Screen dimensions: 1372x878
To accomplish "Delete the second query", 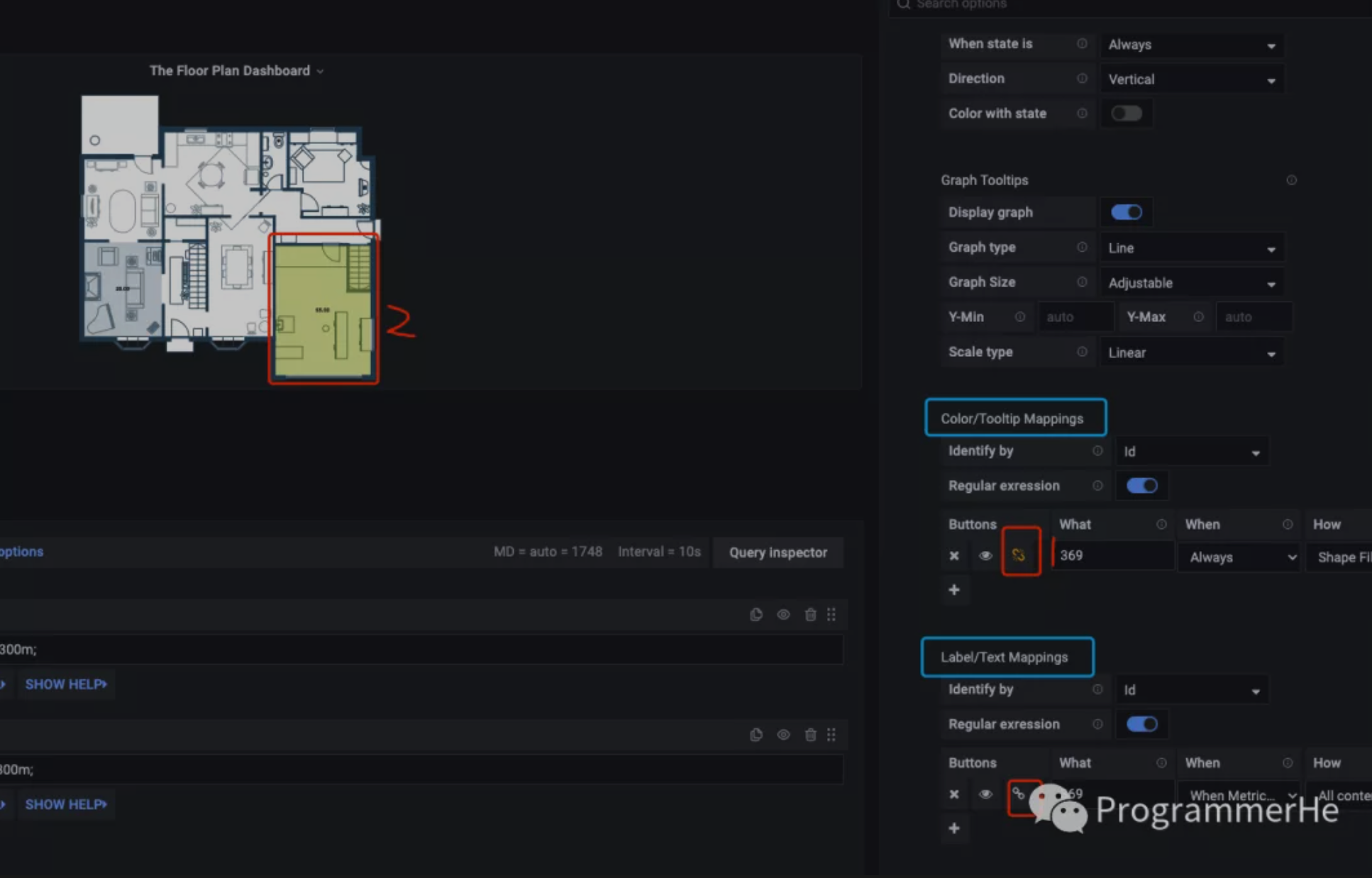I will (x=810, y=735).
